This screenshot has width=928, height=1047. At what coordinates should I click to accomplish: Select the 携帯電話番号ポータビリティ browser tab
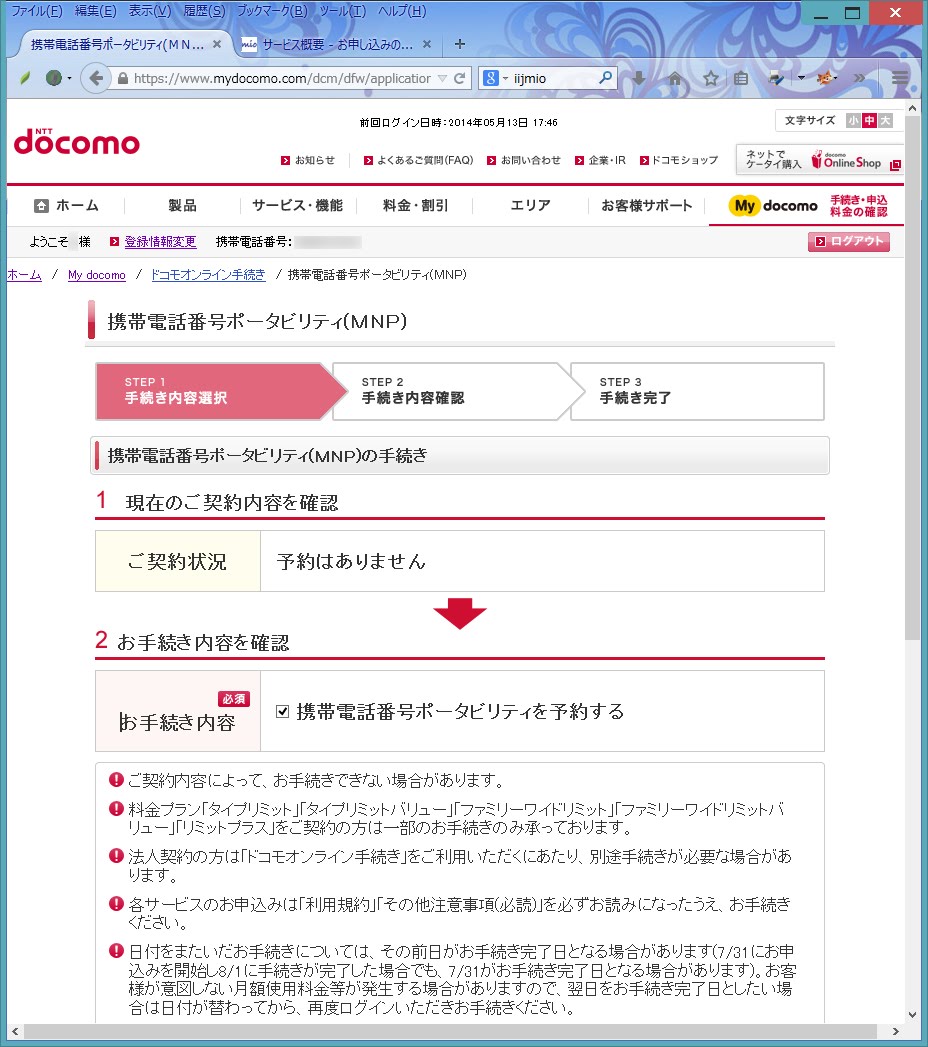coord(118,45)
